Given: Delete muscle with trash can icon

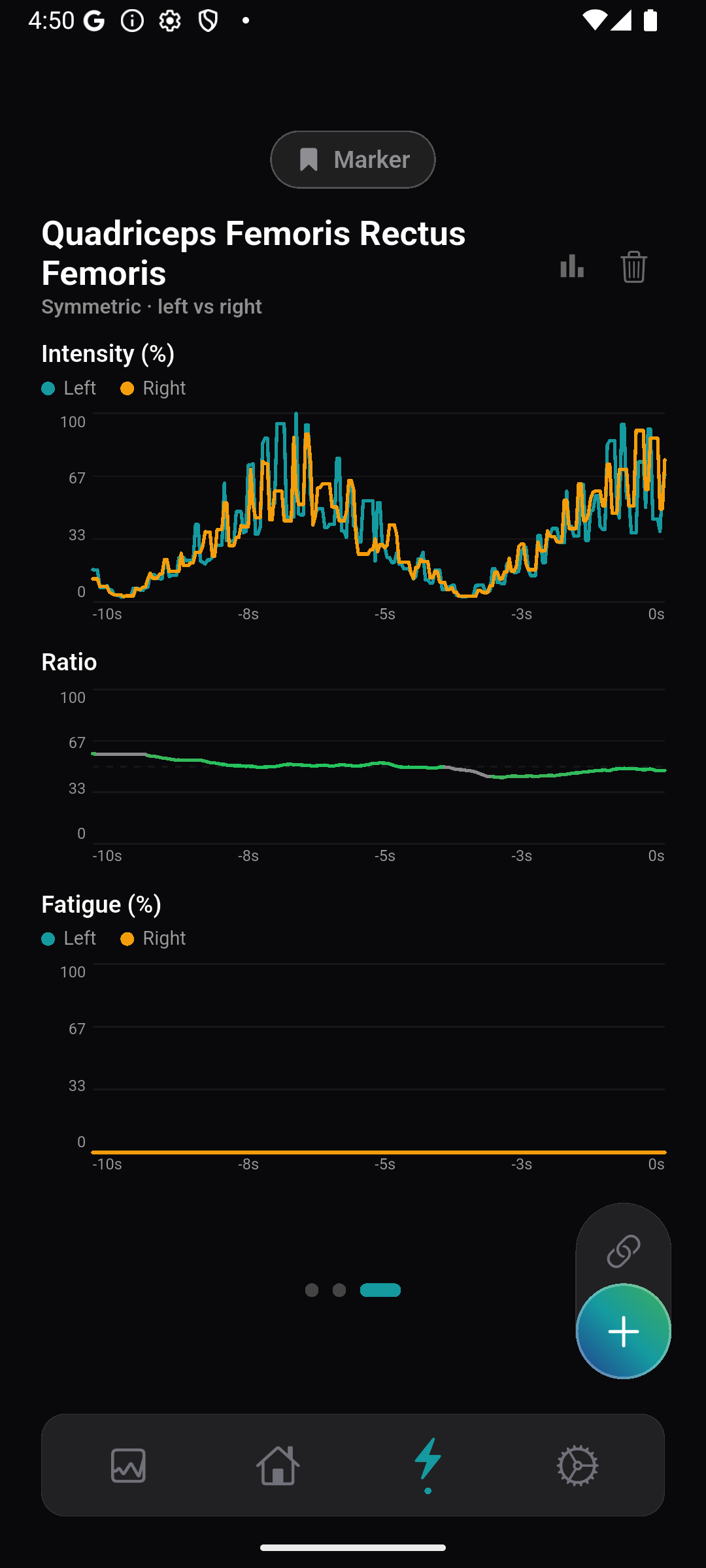Looking at the screenshot, I should [633, 266].
